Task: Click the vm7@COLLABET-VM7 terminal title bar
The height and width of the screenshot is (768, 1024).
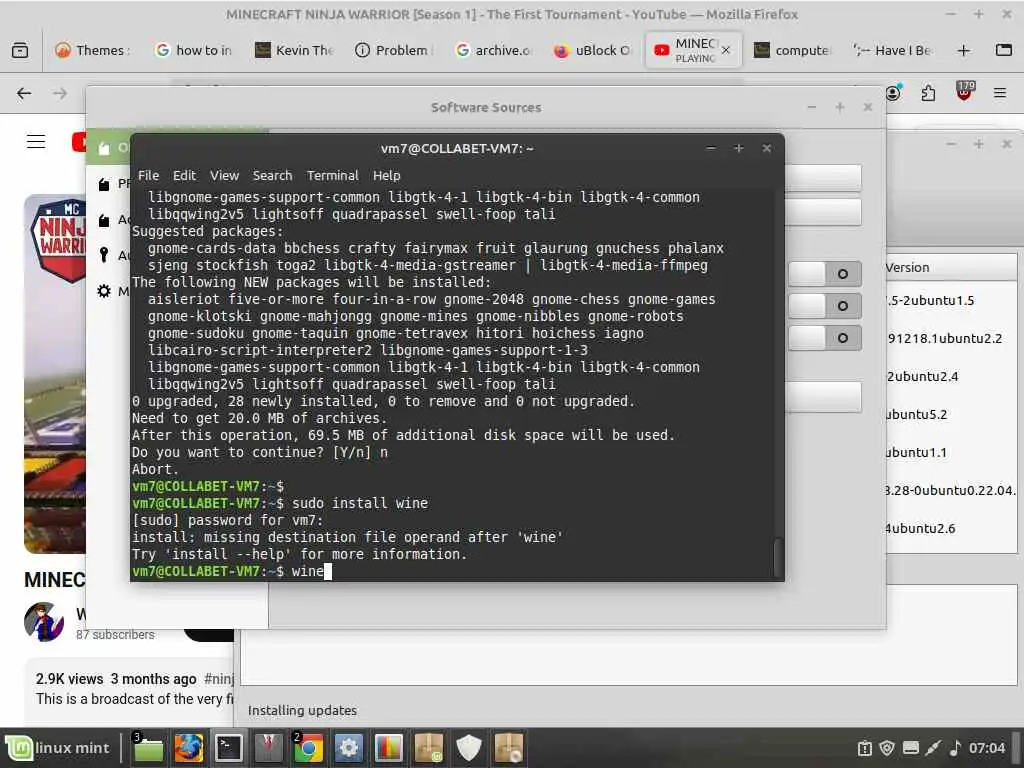Action: 457,148
